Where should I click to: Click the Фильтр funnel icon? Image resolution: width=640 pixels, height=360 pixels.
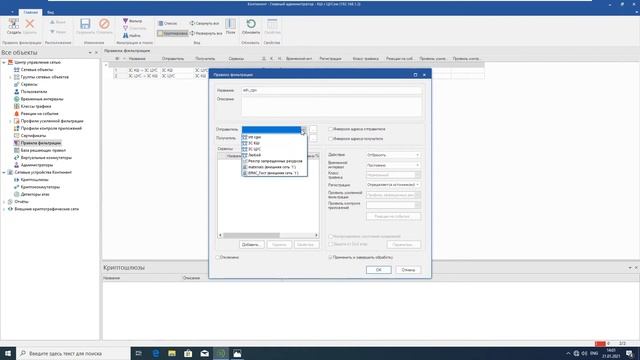pos(125,21)
